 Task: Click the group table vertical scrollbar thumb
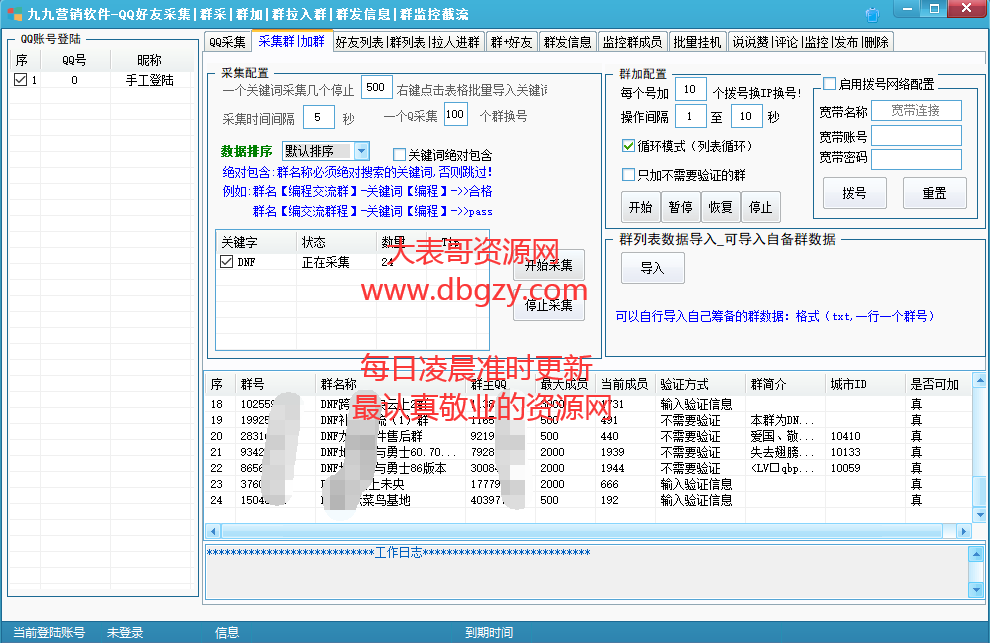(979, 492)
